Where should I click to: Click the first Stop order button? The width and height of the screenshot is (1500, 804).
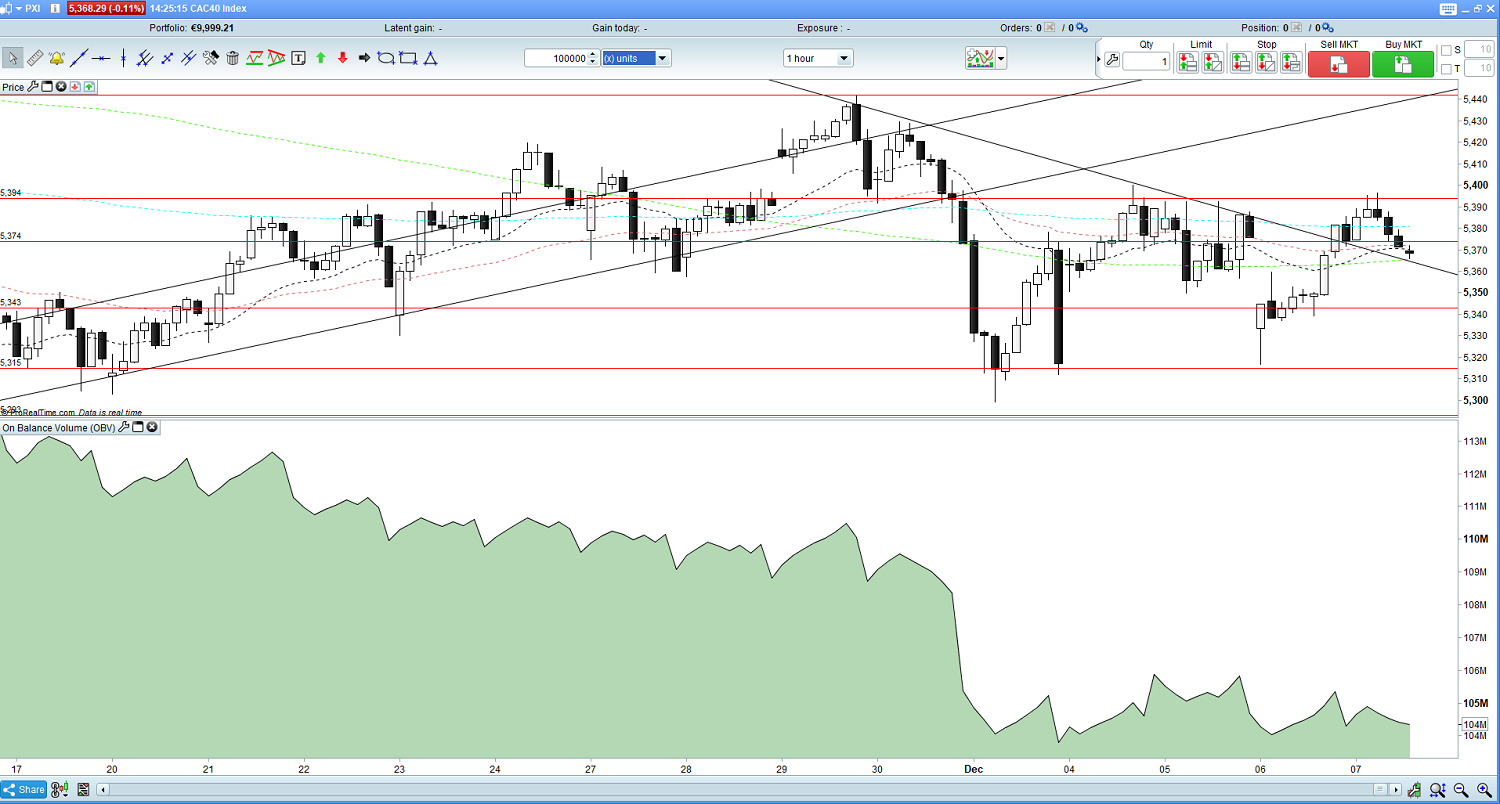(1240, 62)
